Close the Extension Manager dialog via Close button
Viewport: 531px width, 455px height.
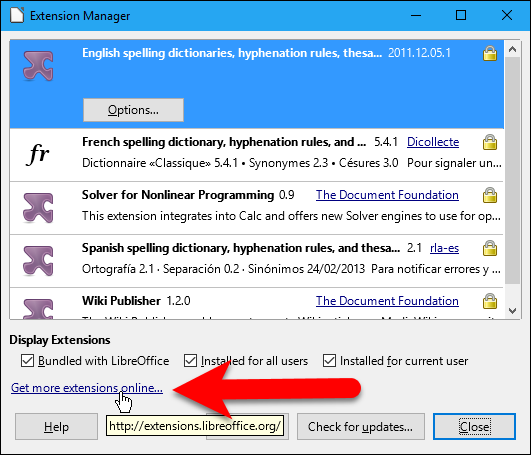coord(474,427)
